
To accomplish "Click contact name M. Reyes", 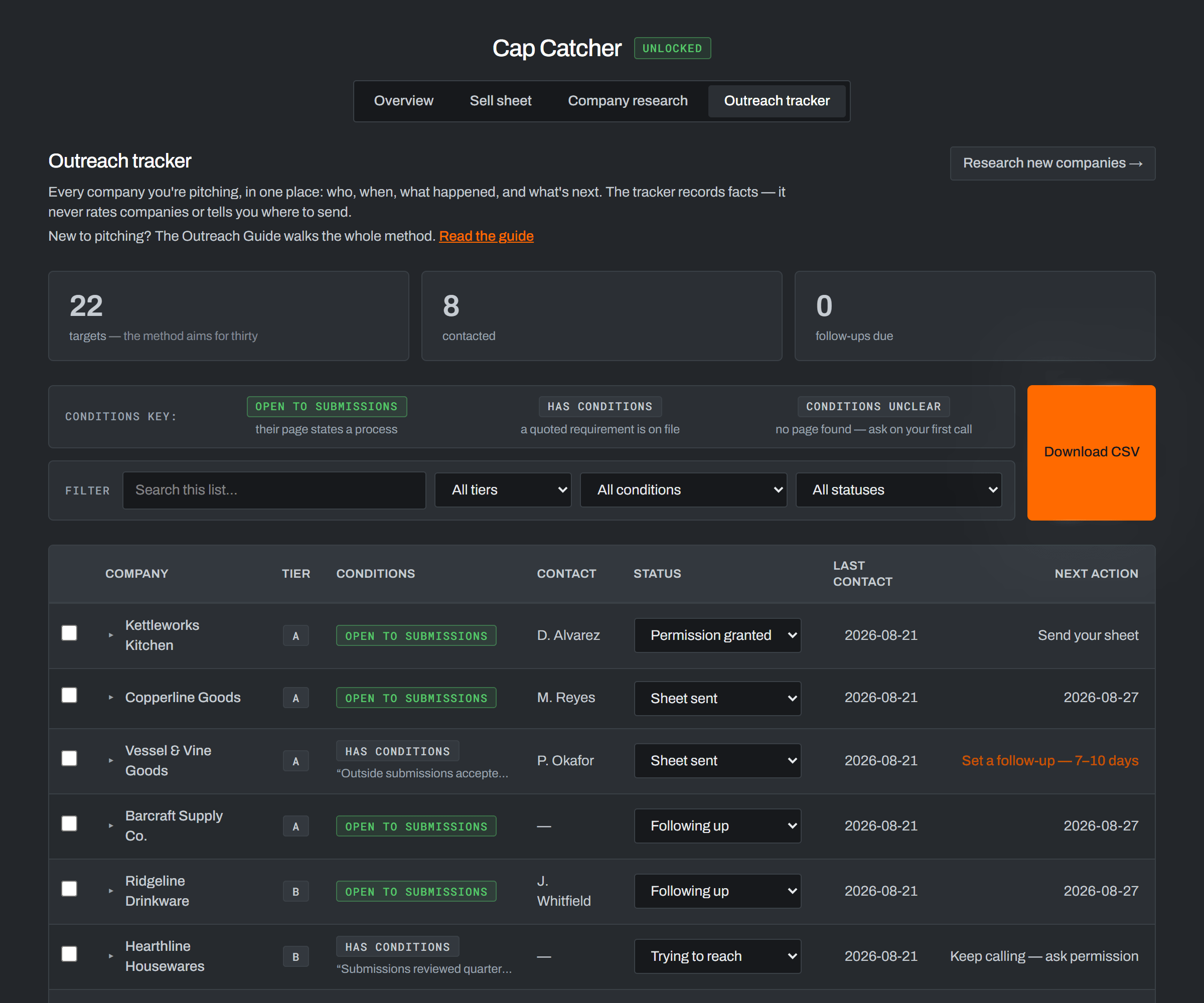I will [566, 698].
